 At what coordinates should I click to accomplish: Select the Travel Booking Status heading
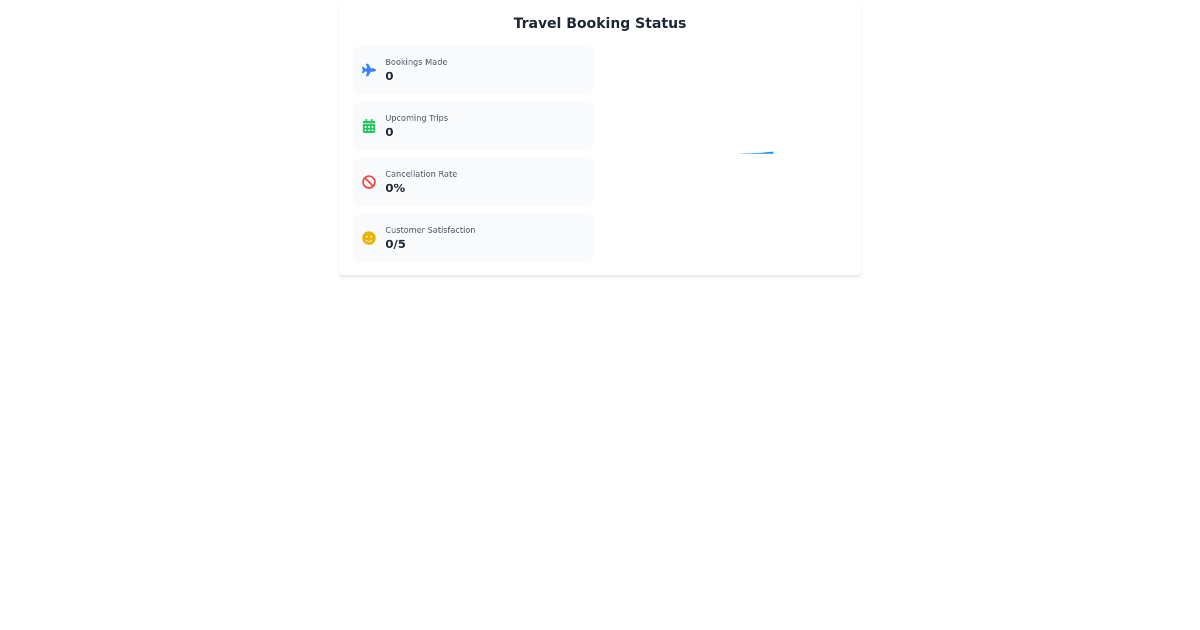tap(599, 23)
